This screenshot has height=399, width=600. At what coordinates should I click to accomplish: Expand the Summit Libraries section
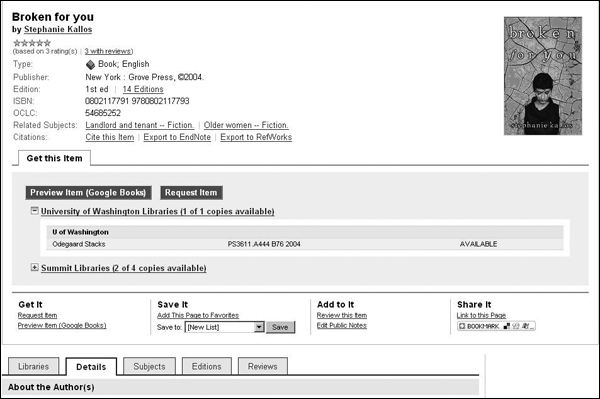pyautogui.click(x=34, y=267)
